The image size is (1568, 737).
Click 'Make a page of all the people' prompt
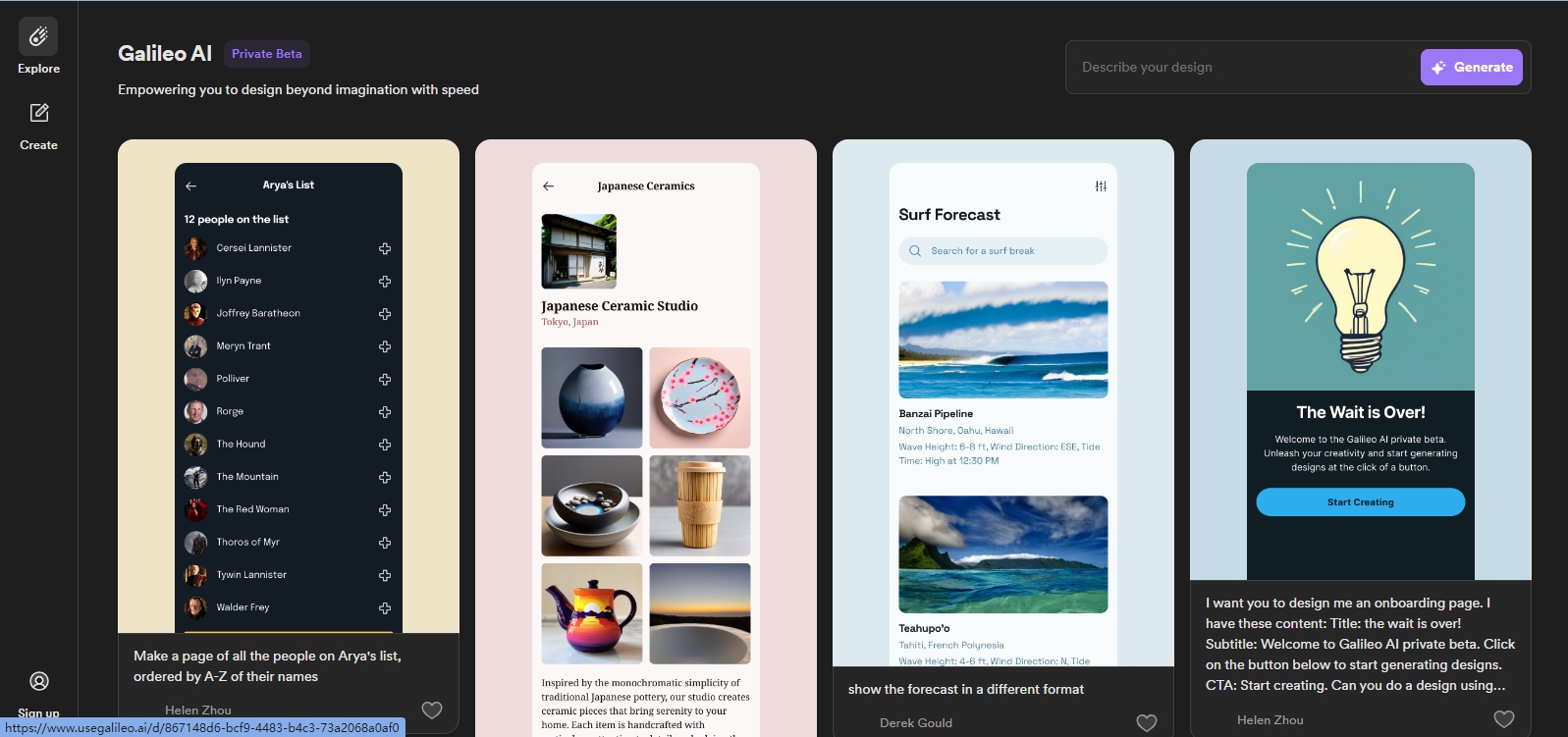tap(267, 666)
